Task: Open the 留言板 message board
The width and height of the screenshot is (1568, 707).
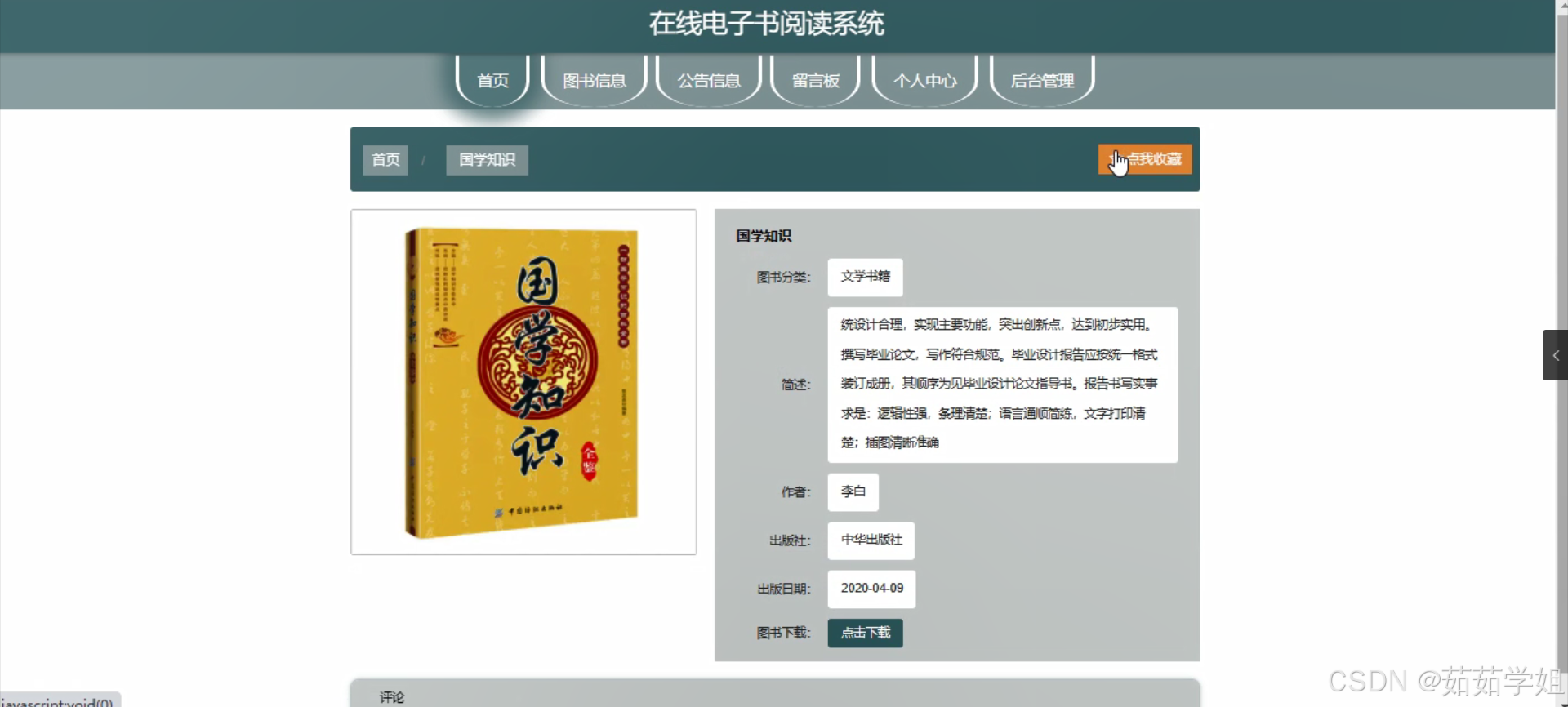Action: coord(815,80)
